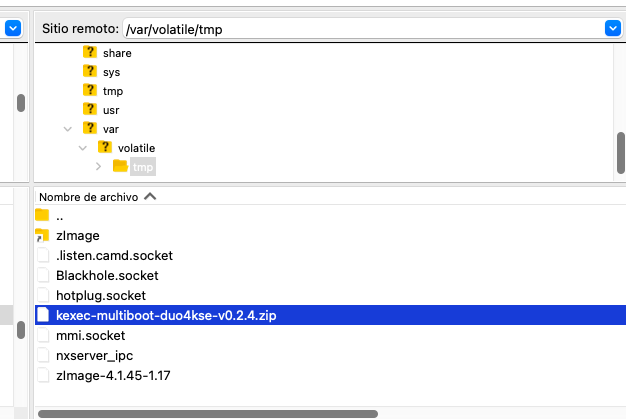Collapse the var tree node
This screenshot has height=419, width=626.
(67, 128)
